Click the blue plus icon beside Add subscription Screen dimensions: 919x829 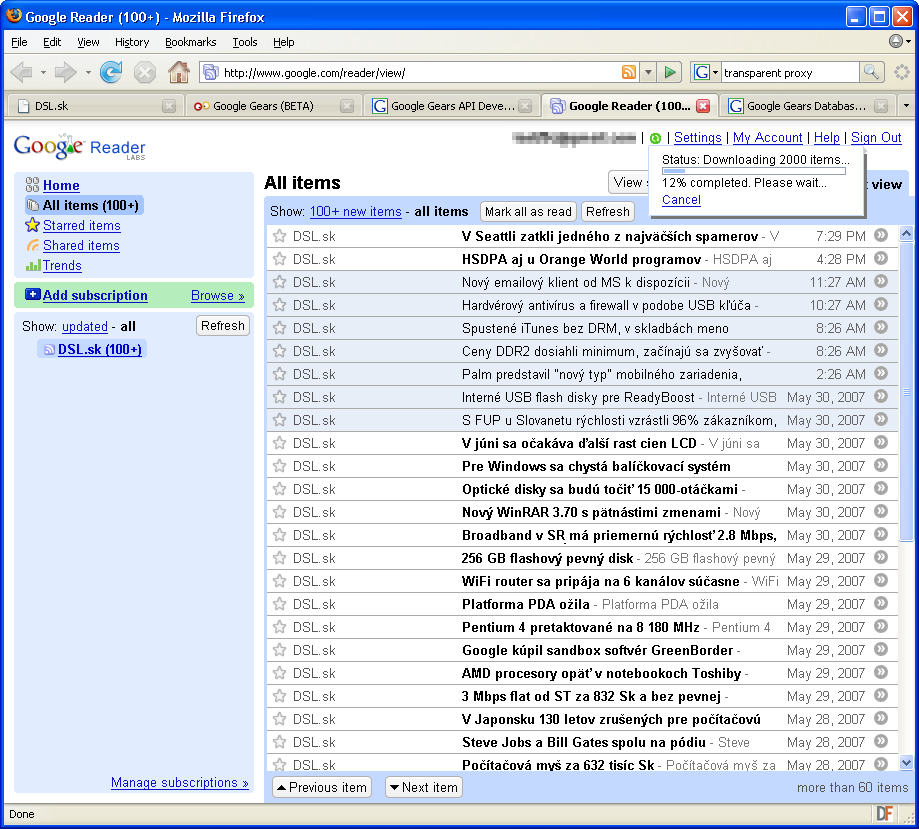click(32, 294)
